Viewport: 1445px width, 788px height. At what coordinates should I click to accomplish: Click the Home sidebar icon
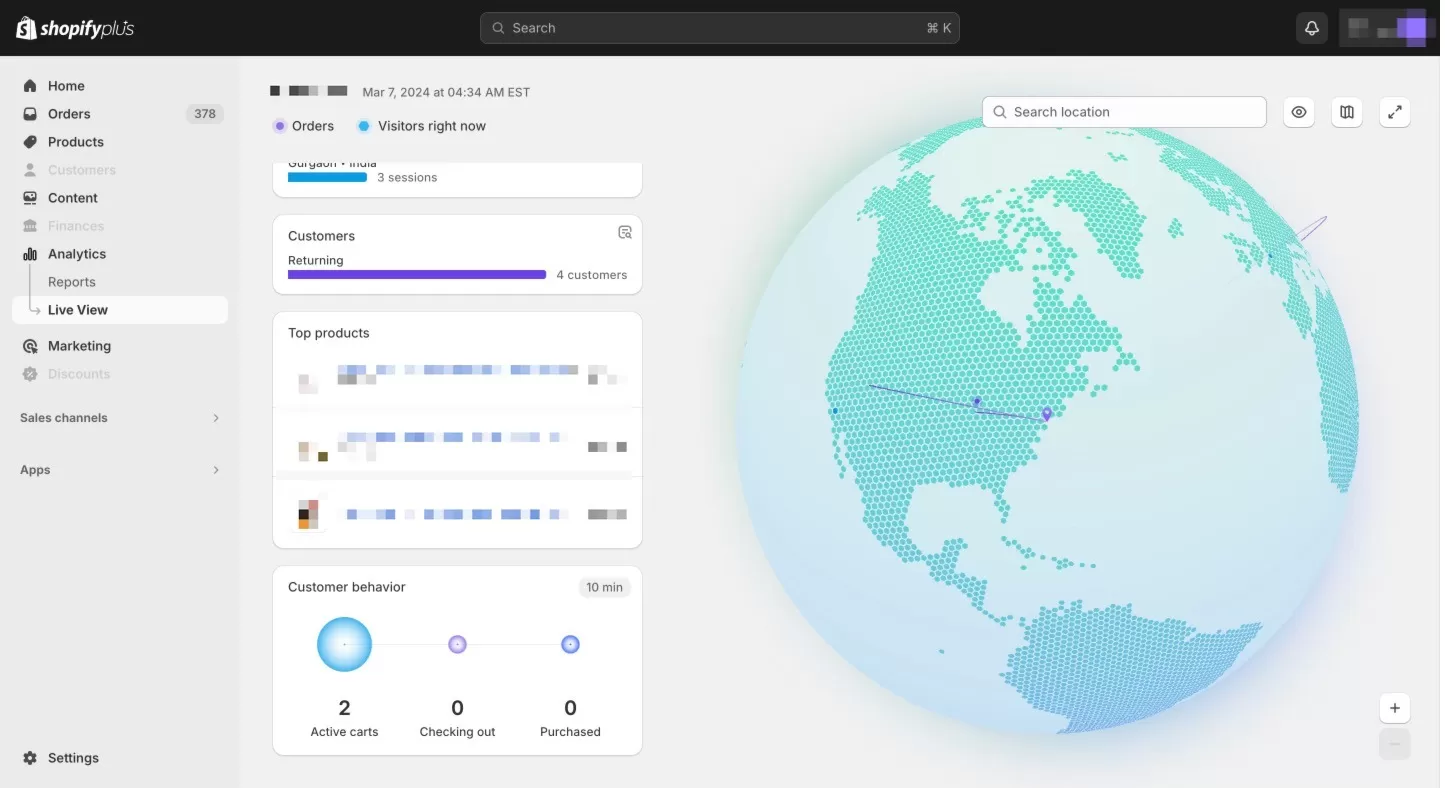pyautogui.click(x=30, y=86)
